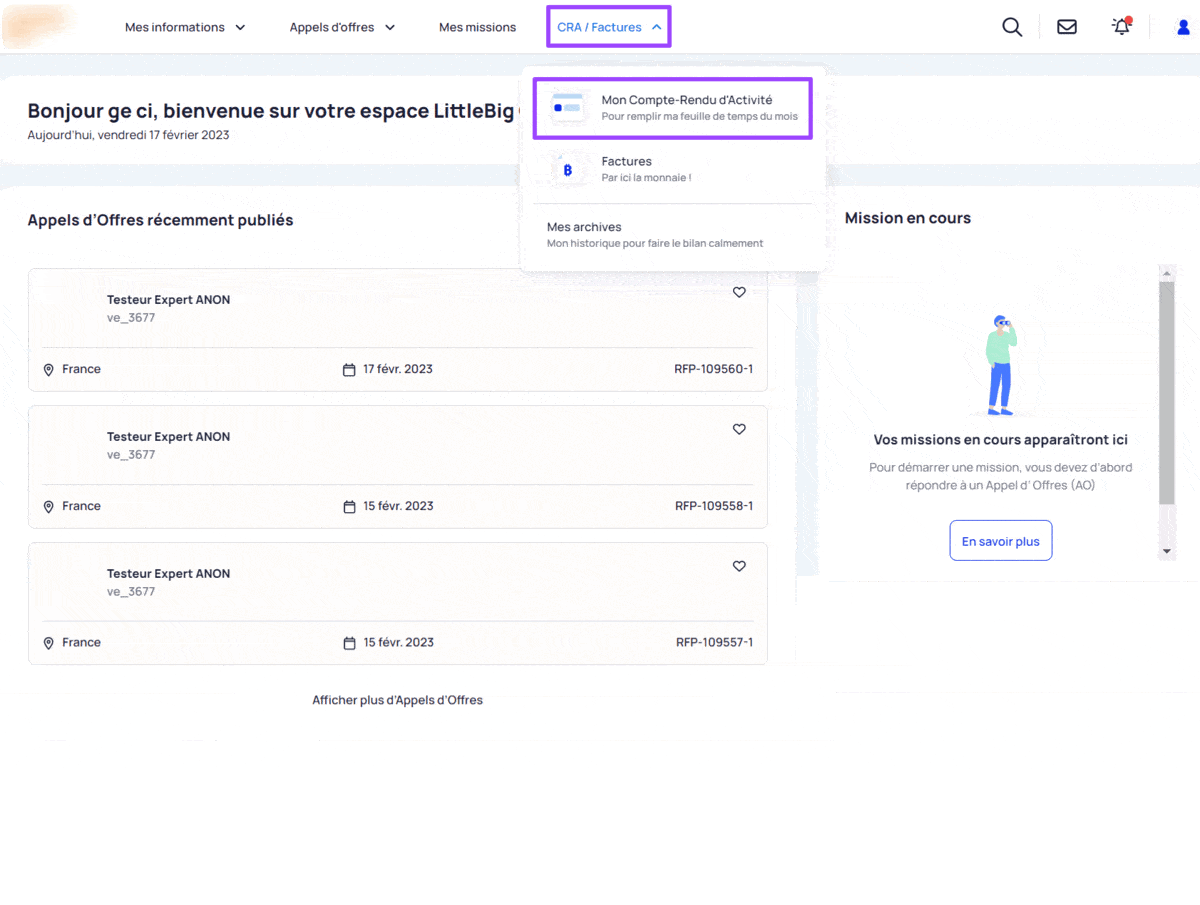Expand the Appels d'offres dropdown
This screenshot has width=1200, height=905.
coord(343,27)
